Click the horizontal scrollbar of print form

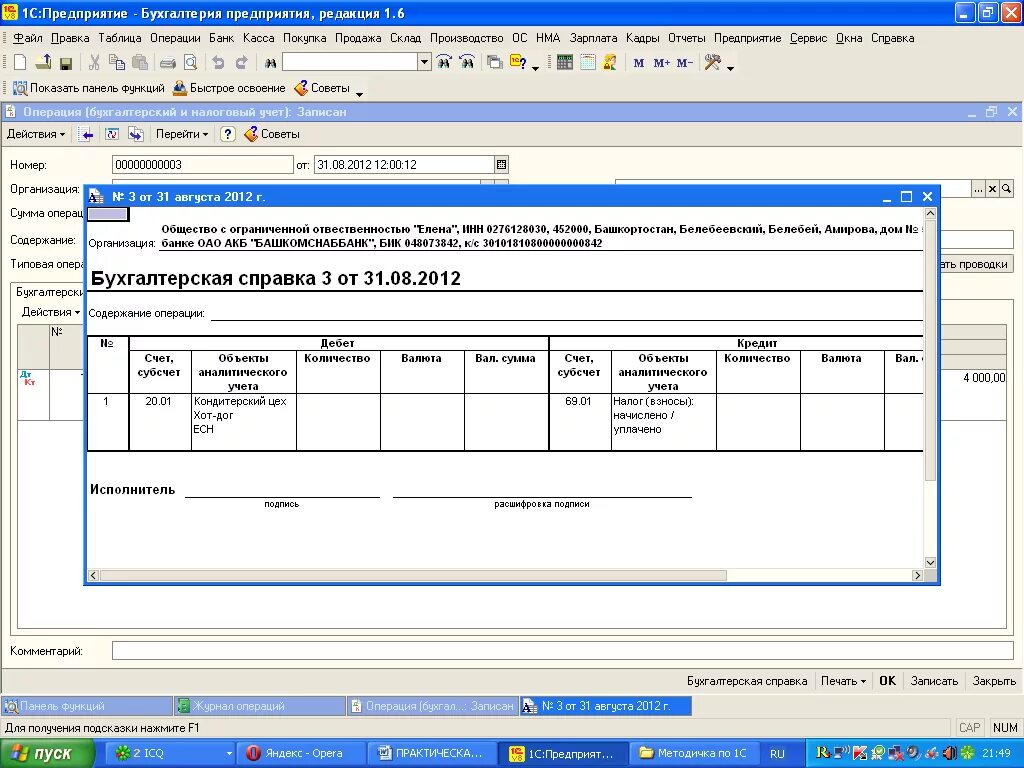[413, 575]
